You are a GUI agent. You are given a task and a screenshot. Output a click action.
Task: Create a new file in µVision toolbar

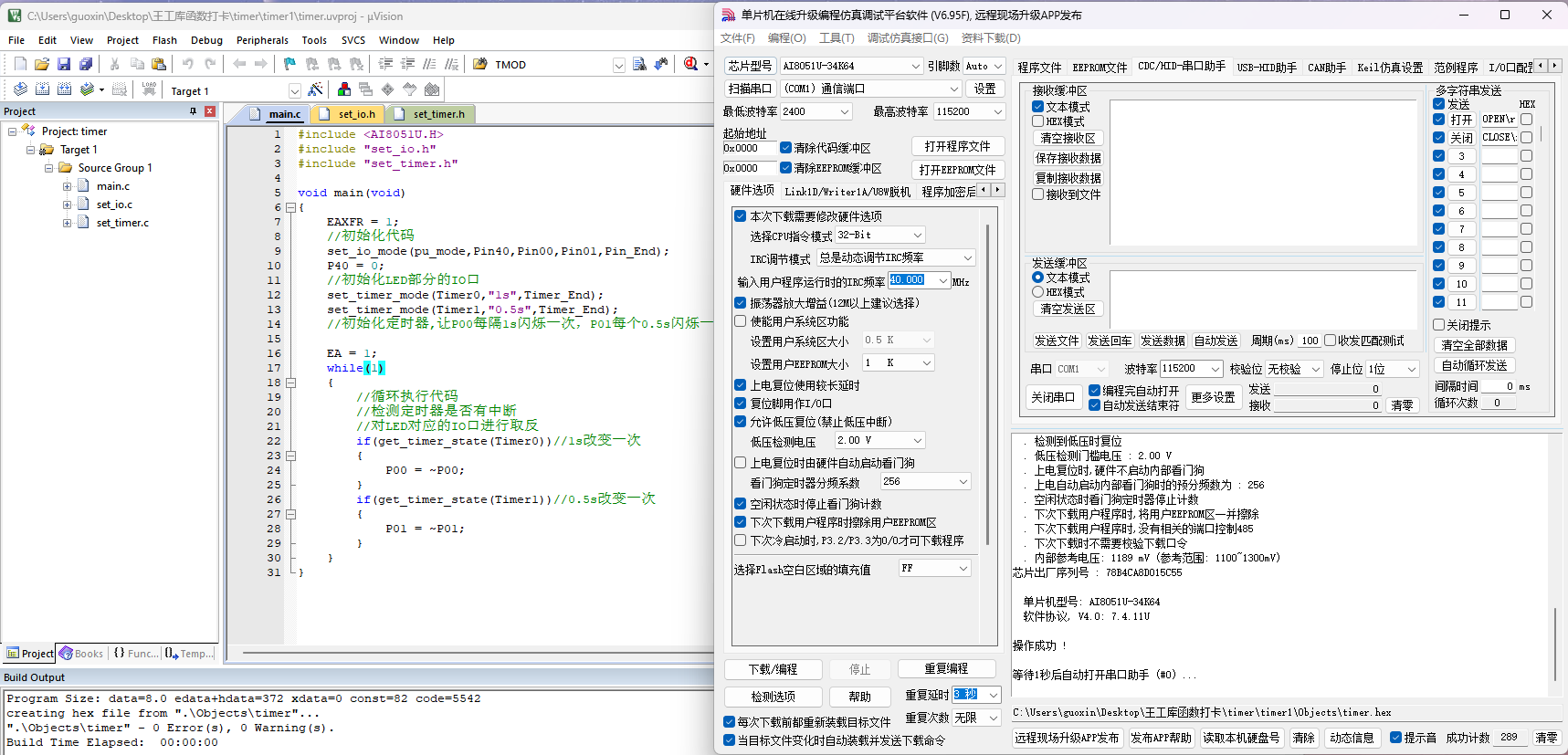click(x=20, y=64)
